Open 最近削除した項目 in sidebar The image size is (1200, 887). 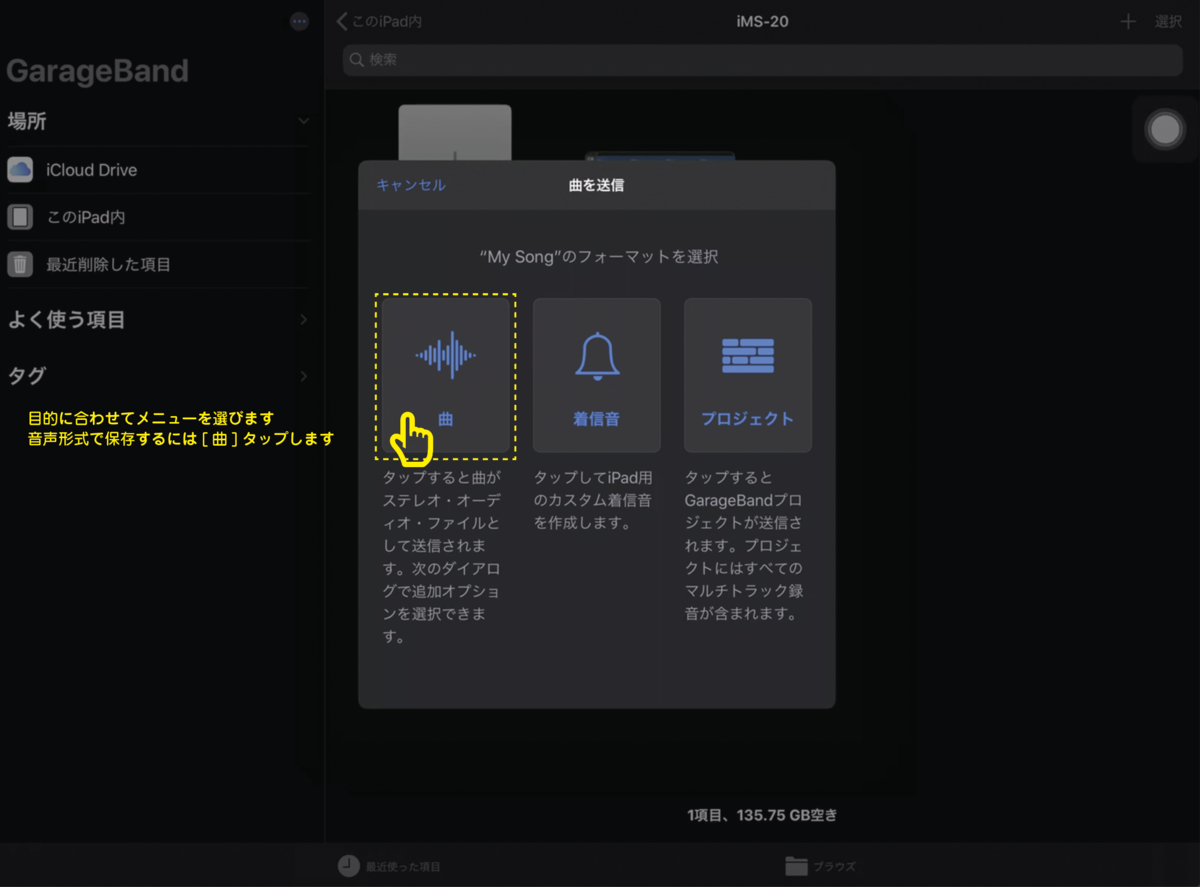(160, 265)
